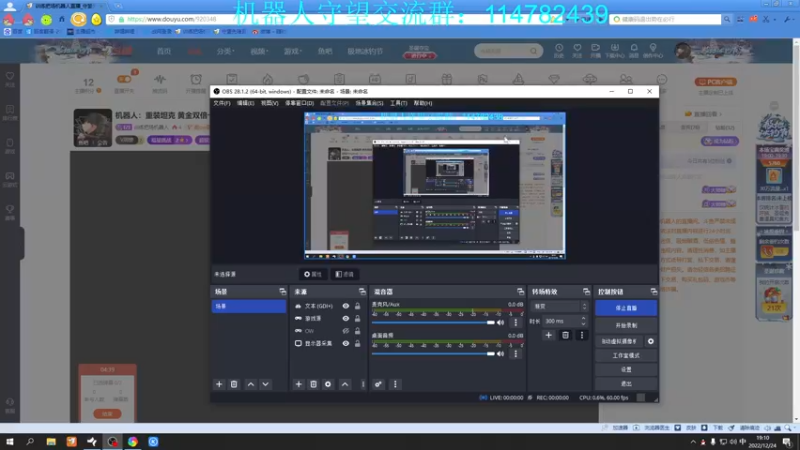Click Douyu header history clock icon
Image resolution: width=800 pixels, height=450 pixels.
[x=559, y=50]
